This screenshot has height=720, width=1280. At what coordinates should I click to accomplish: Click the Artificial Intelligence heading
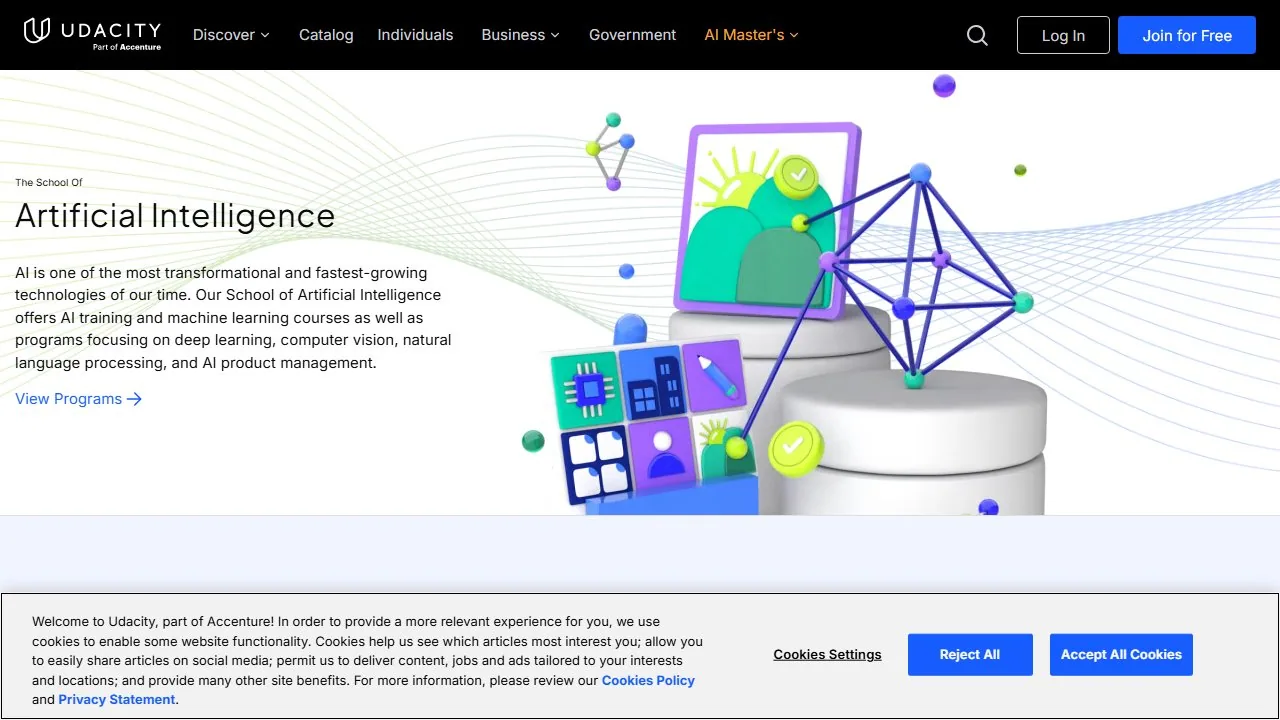click(175, 216)
